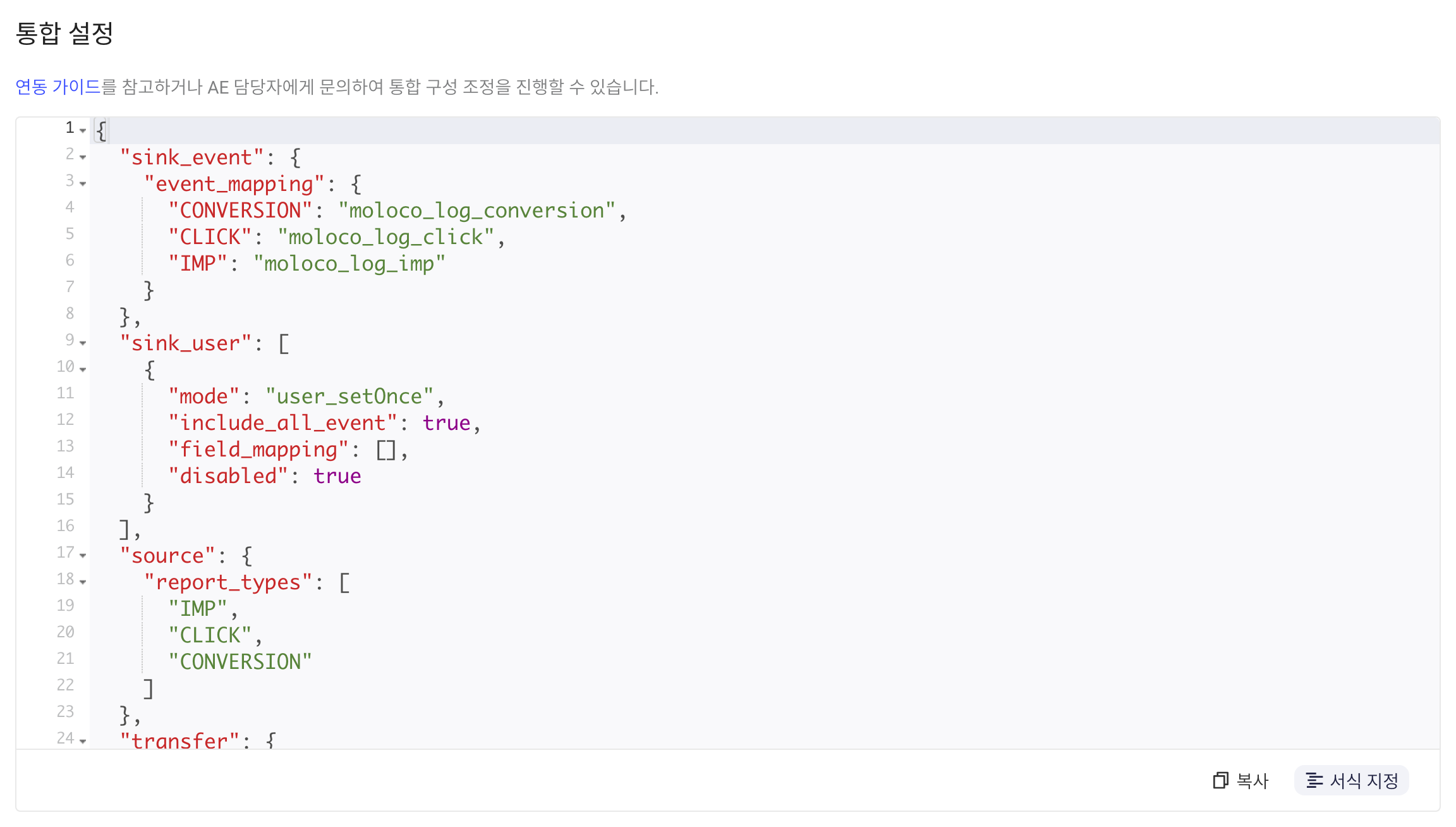Place cursor in the highlighted first editor line
The width and height of the screenshot is (1456, 827).
765,131
